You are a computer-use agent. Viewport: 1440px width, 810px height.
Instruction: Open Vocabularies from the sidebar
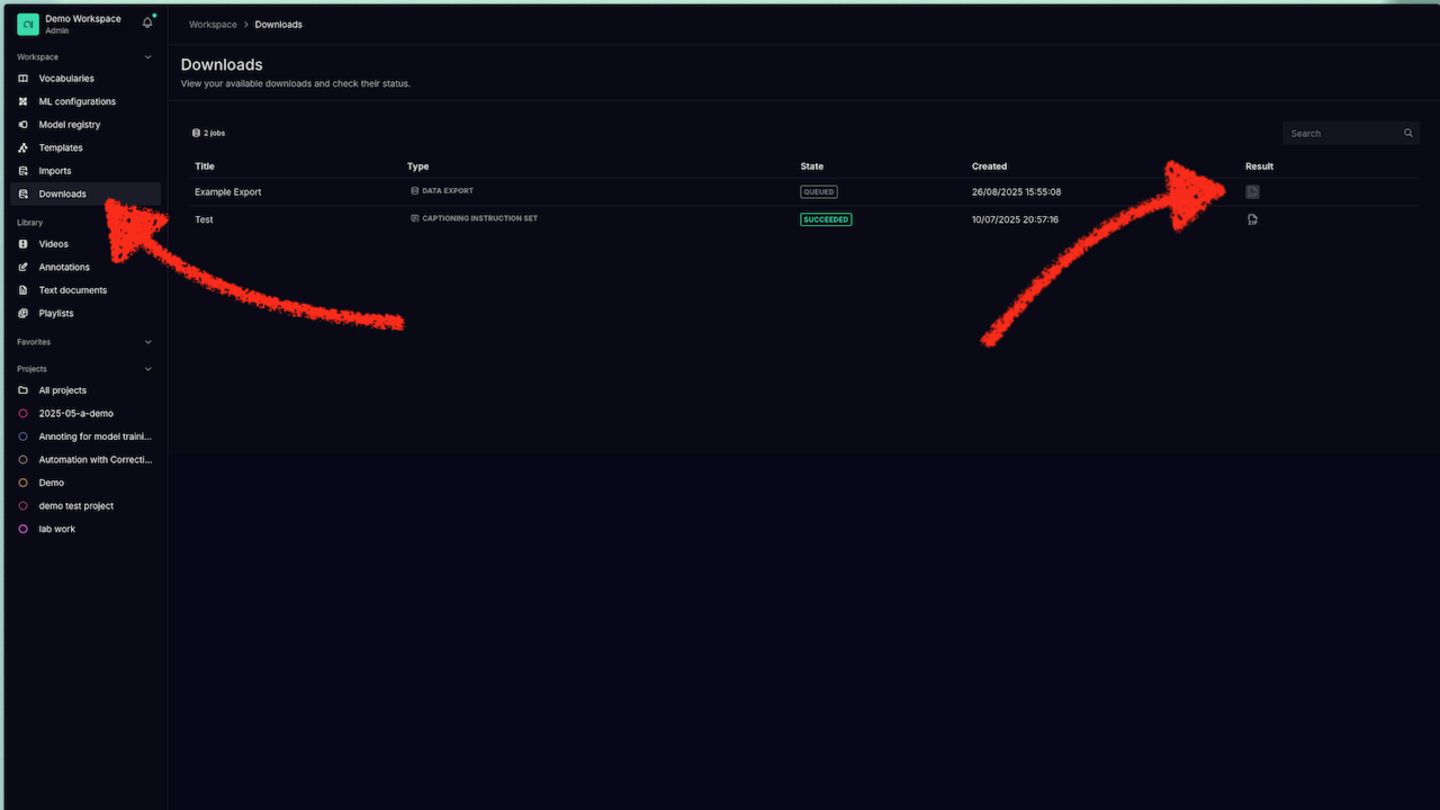pos(66,78)
